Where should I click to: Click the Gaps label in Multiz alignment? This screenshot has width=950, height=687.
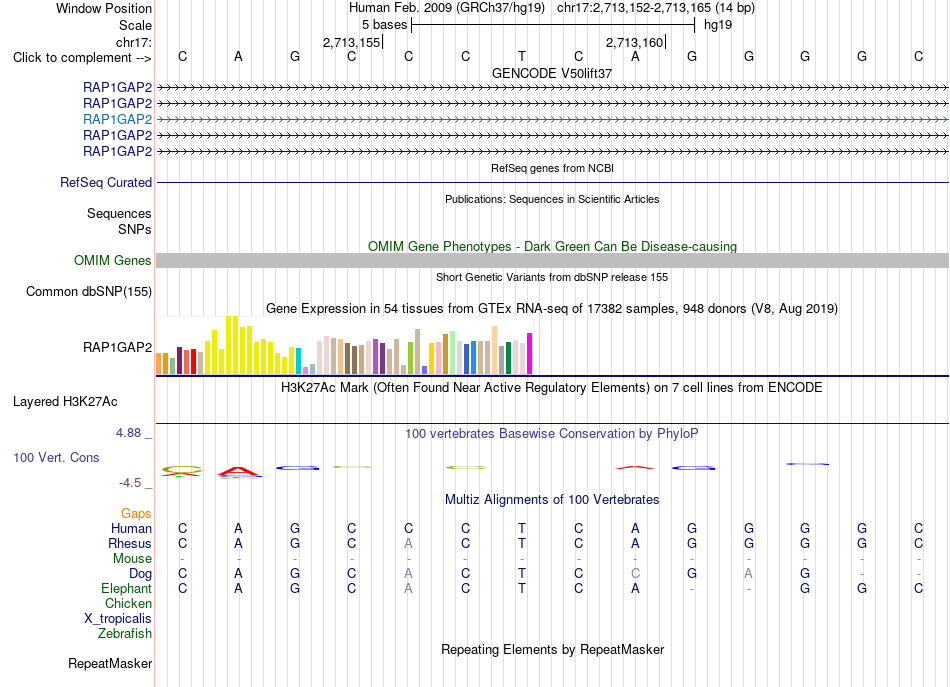point(136,514)
